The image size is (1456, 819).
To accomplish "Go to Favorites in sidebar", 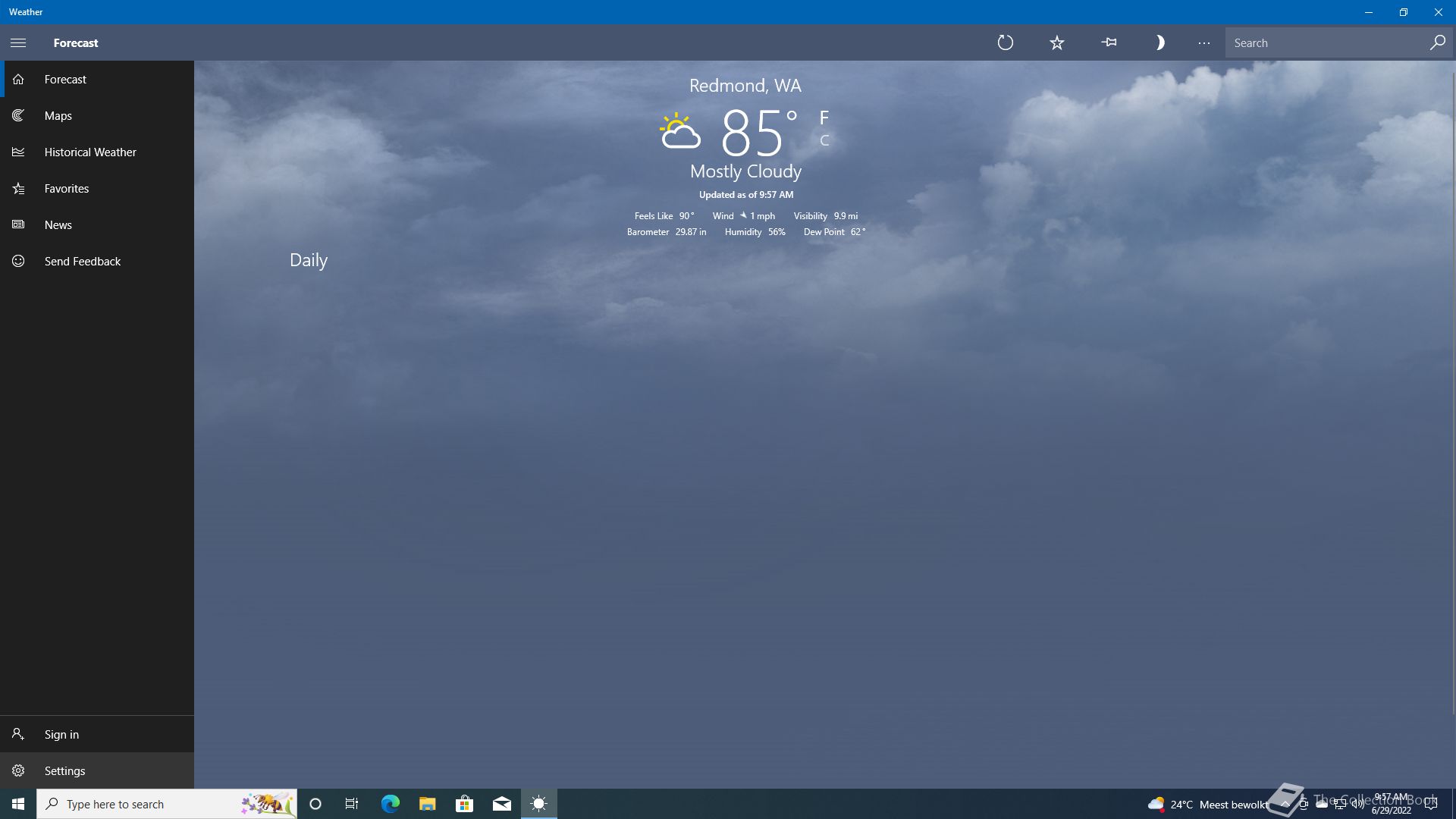I will 67,188.
